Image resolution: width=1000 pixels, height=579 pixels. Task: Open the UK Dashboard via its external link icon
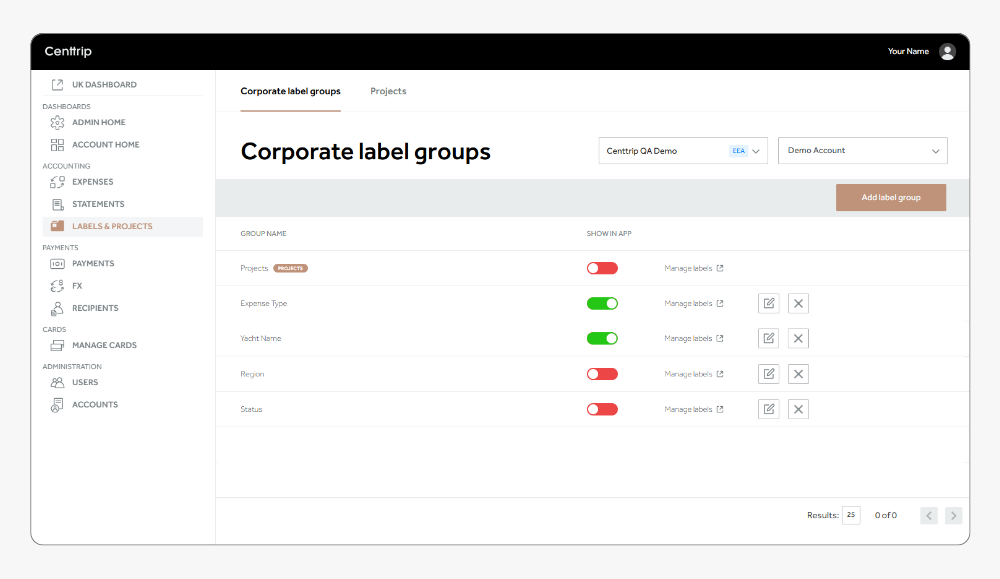56,84
